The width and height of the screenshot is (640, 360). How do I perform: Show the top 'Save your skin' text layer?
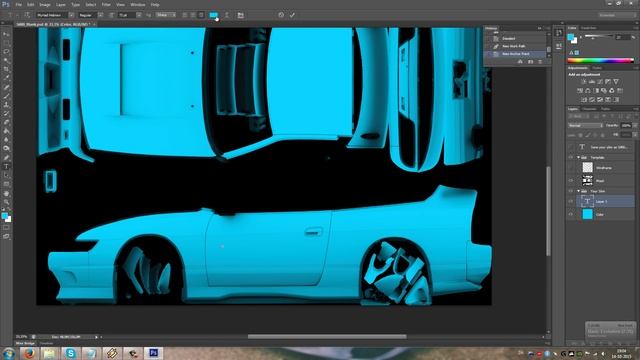tap(571, 147)
